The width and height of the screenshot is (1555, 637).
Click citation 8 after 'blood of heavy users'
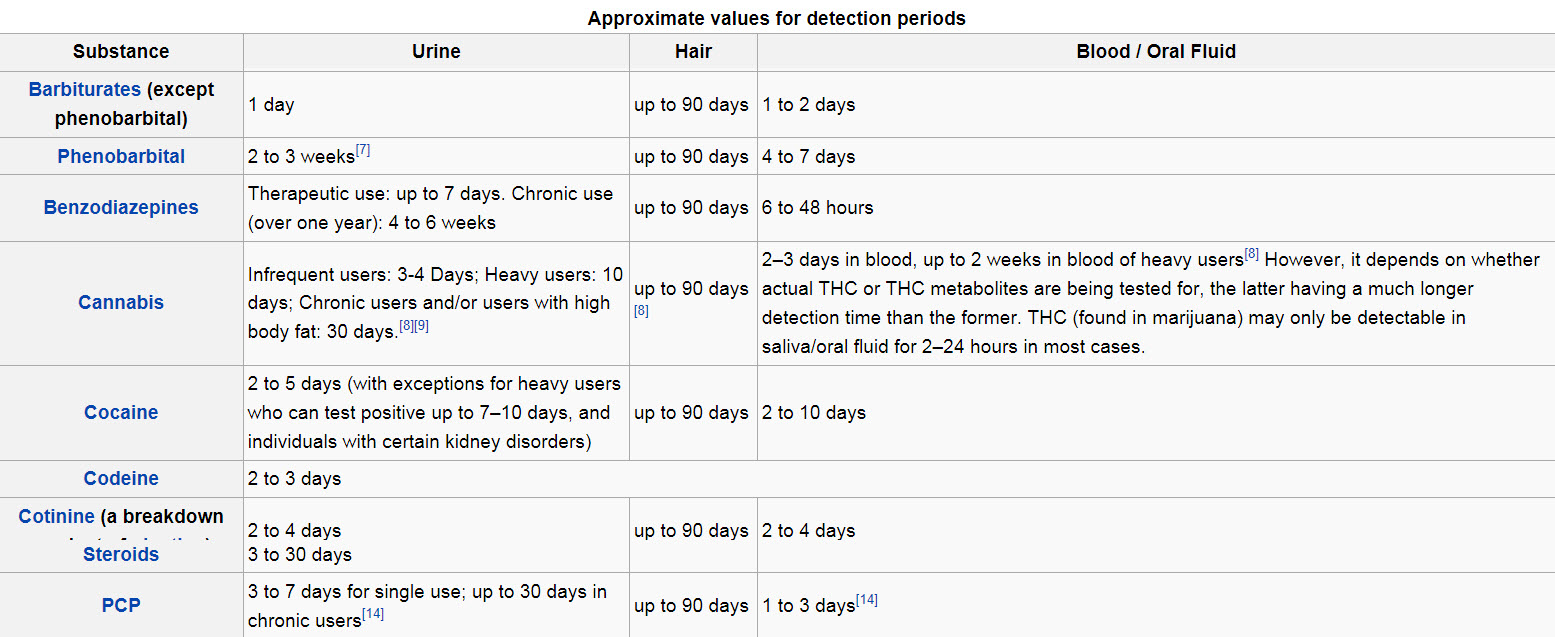pos(1251,254)
